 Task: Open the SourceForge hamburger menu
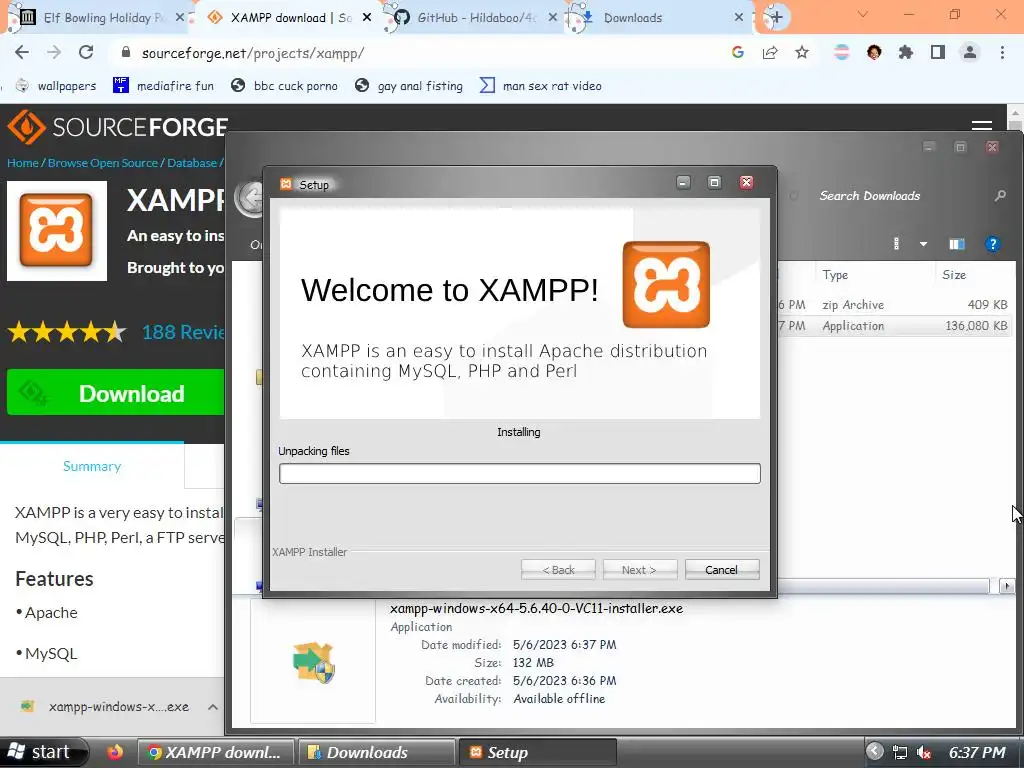click(982, 124)
